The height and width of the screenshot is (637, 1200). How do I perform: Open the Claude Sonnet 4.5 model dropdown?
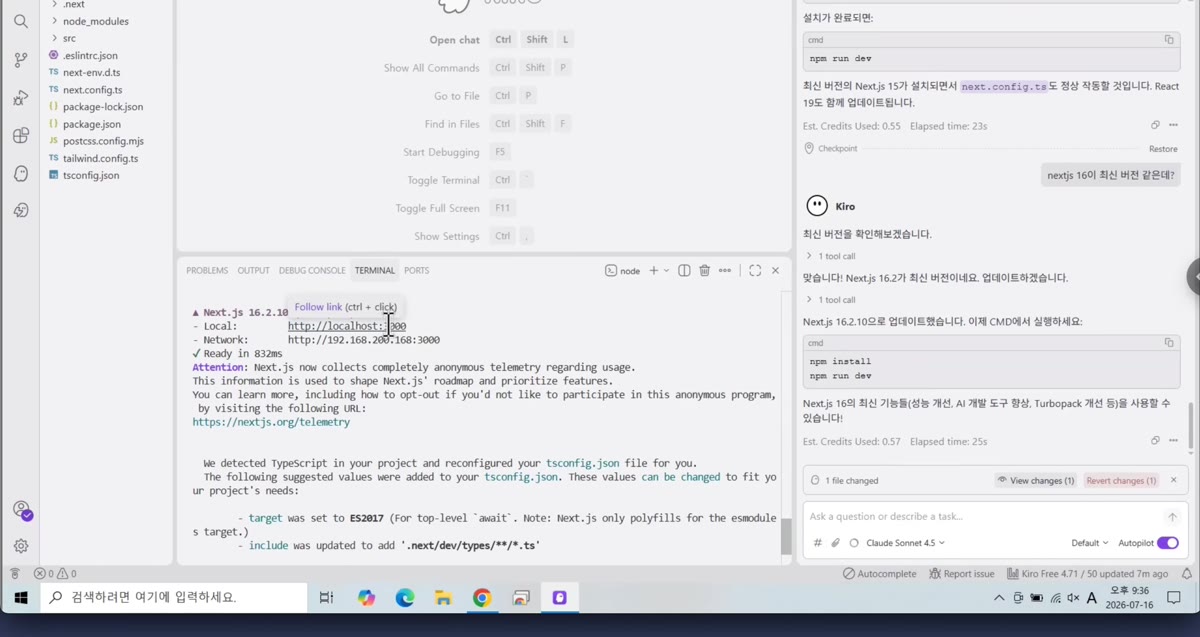tap(898, 543)
